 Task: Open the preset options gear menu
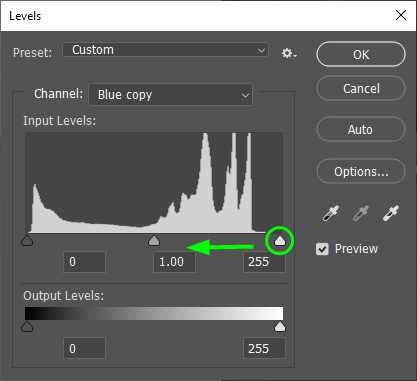(x=289, y=53)
